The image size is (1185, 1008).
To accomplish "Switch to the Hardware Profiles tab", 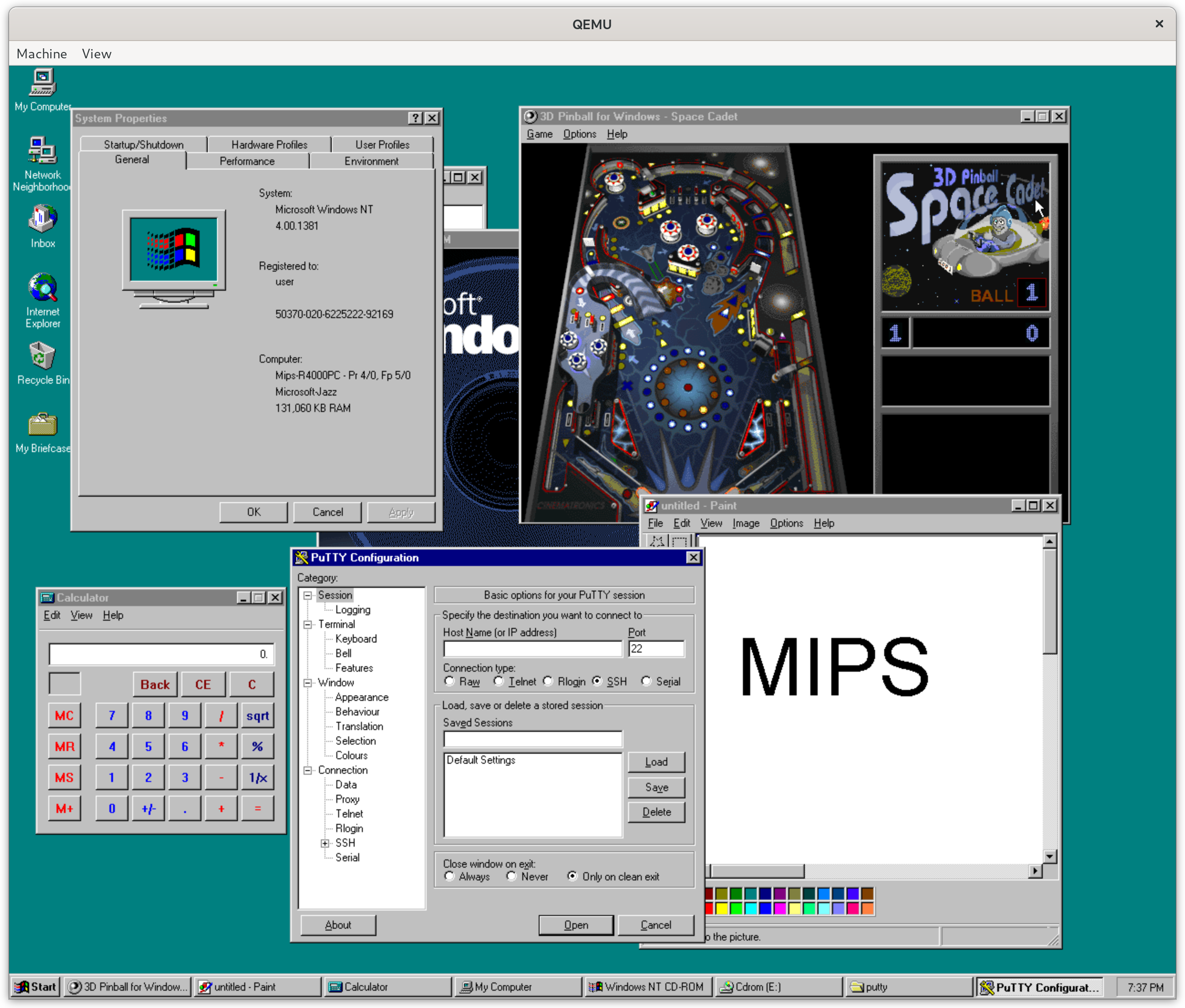I will pyautogui.click(x=269, y=144).
